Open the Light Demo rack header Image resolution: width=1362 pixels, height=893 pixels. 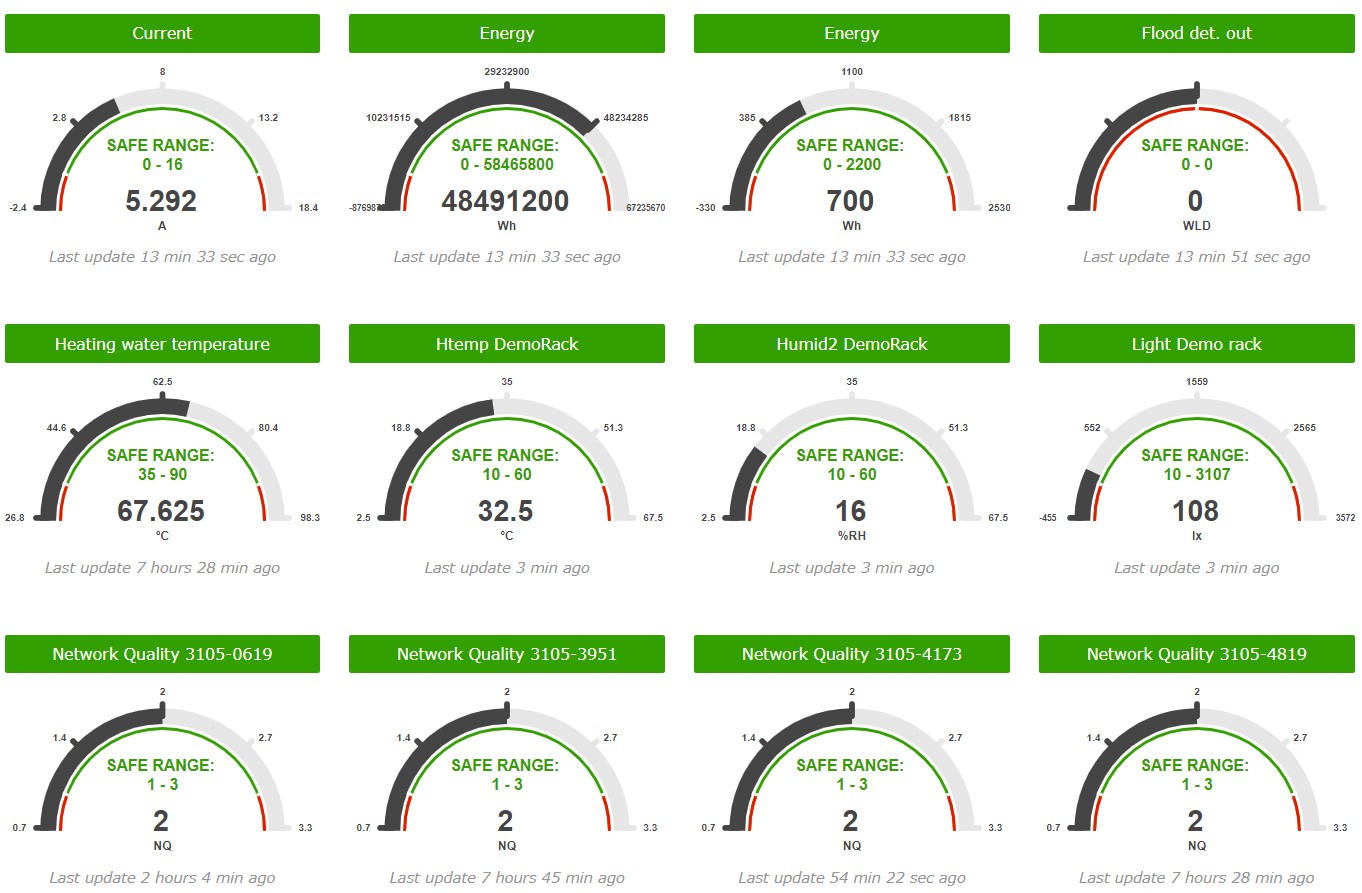tap(1196, 344)
